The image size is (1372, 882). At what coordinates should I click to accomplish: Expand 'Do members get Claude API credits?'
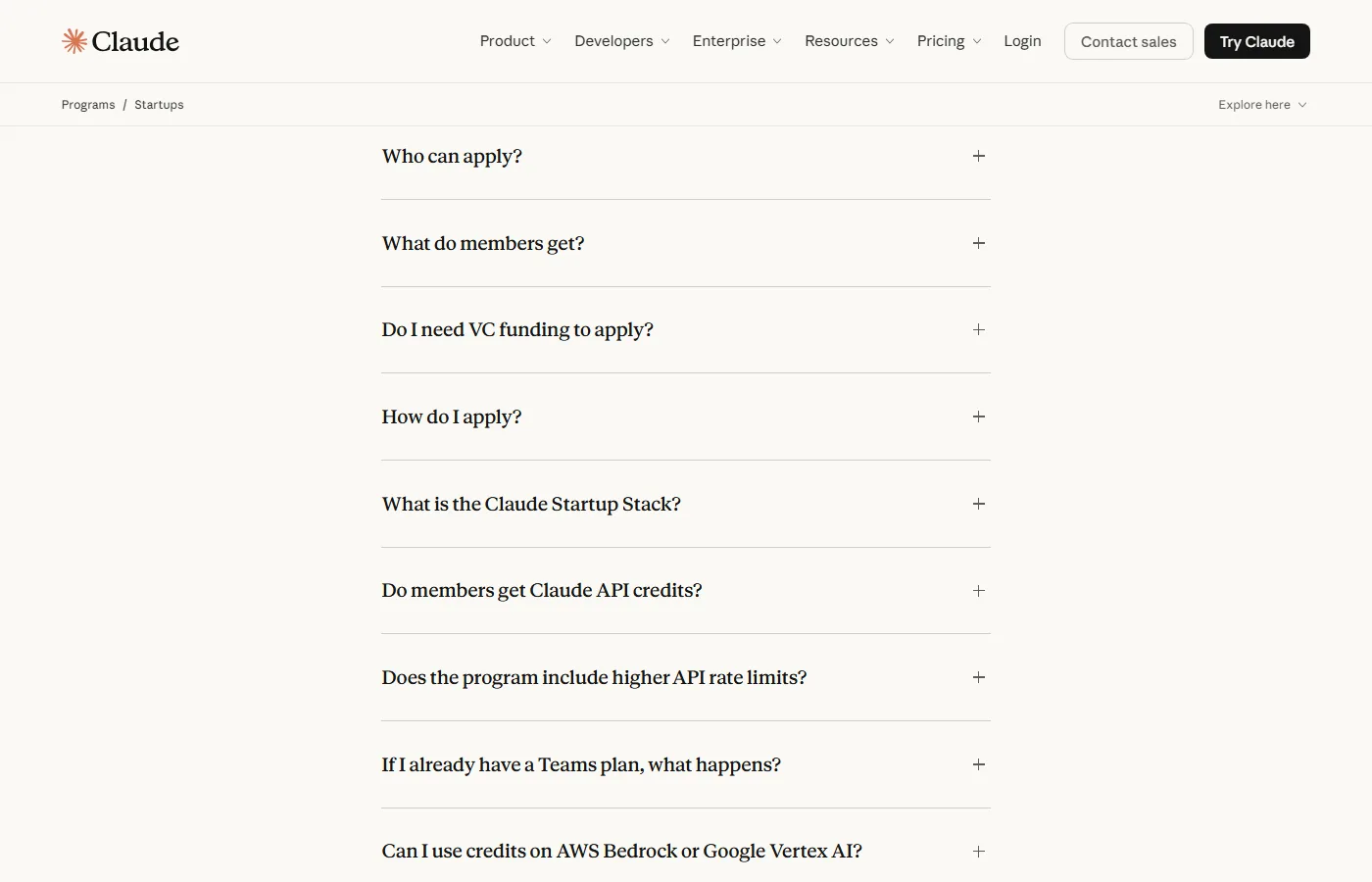(686, 590)
